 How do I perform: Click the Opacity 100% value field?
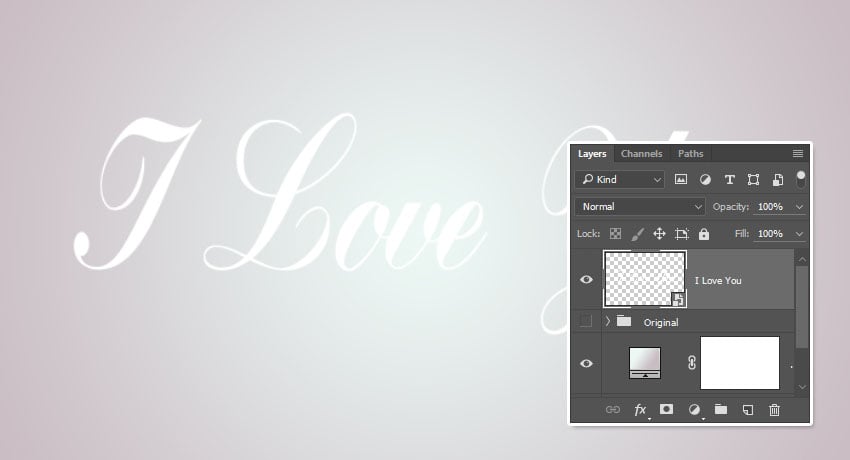coord(772,206)
